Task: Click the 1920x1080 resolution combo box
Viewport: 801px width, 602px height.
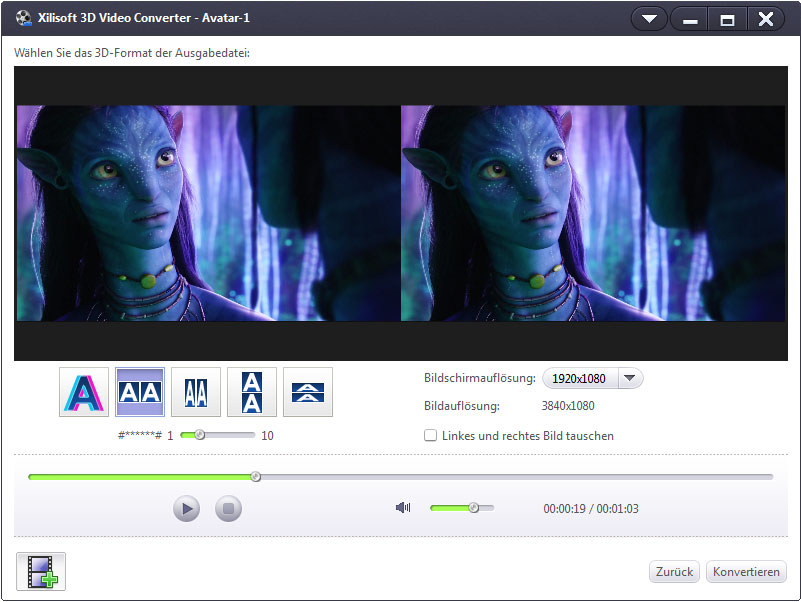Action: (593, 378)
